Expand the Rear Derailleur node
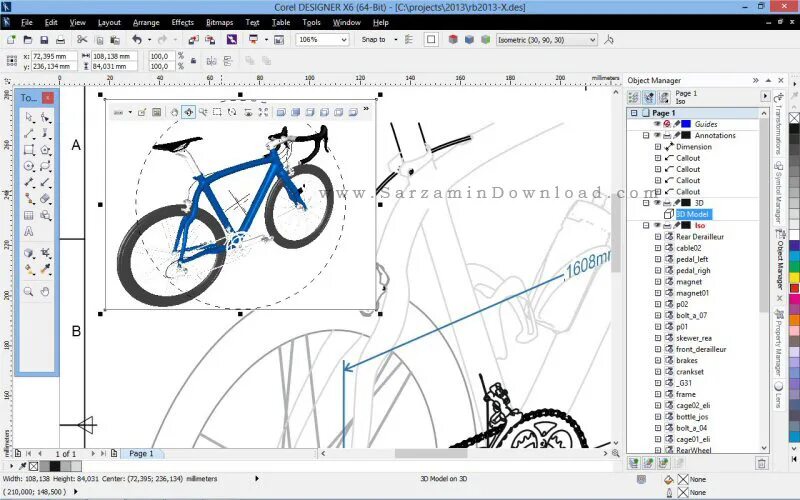 pos(658,236)
